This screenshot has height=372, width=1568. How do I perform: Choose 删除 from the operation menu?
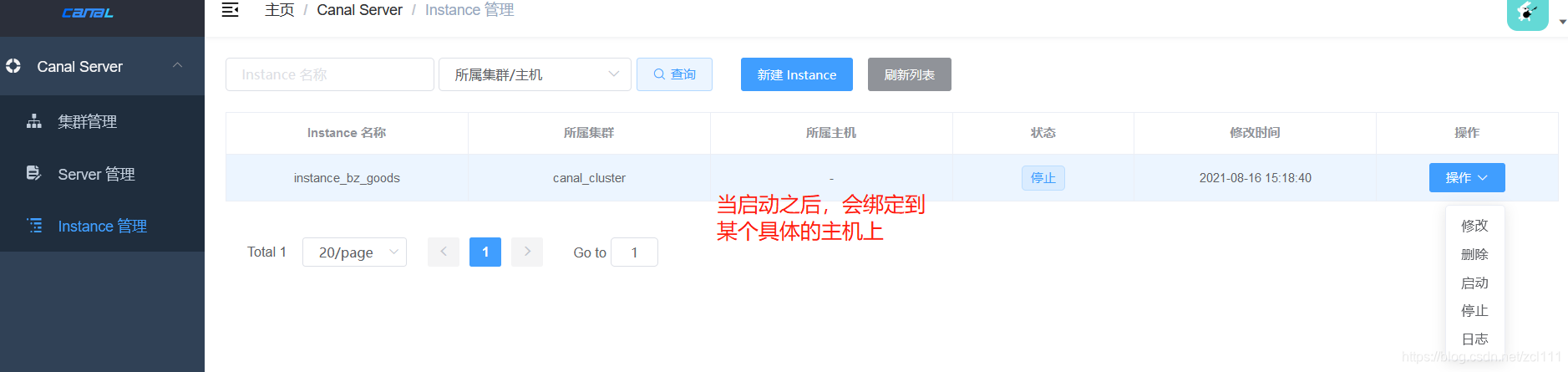pyautogui.click(x=1474, y=254)
